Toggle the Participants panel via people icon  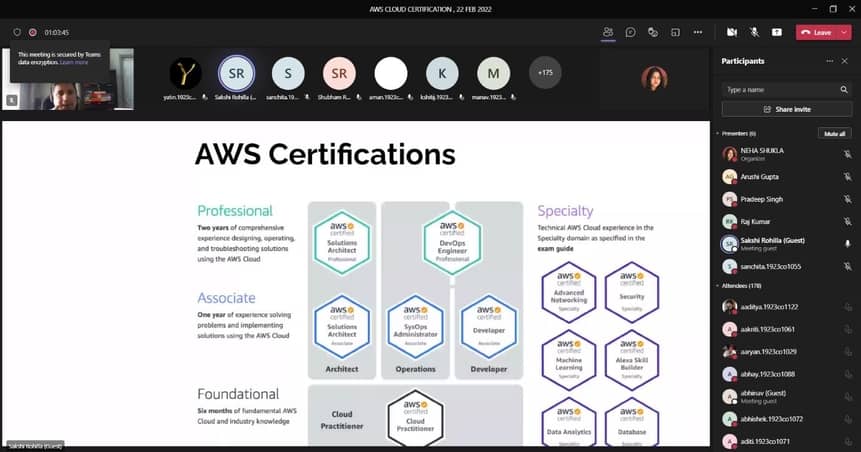click(x=608, y=32)
